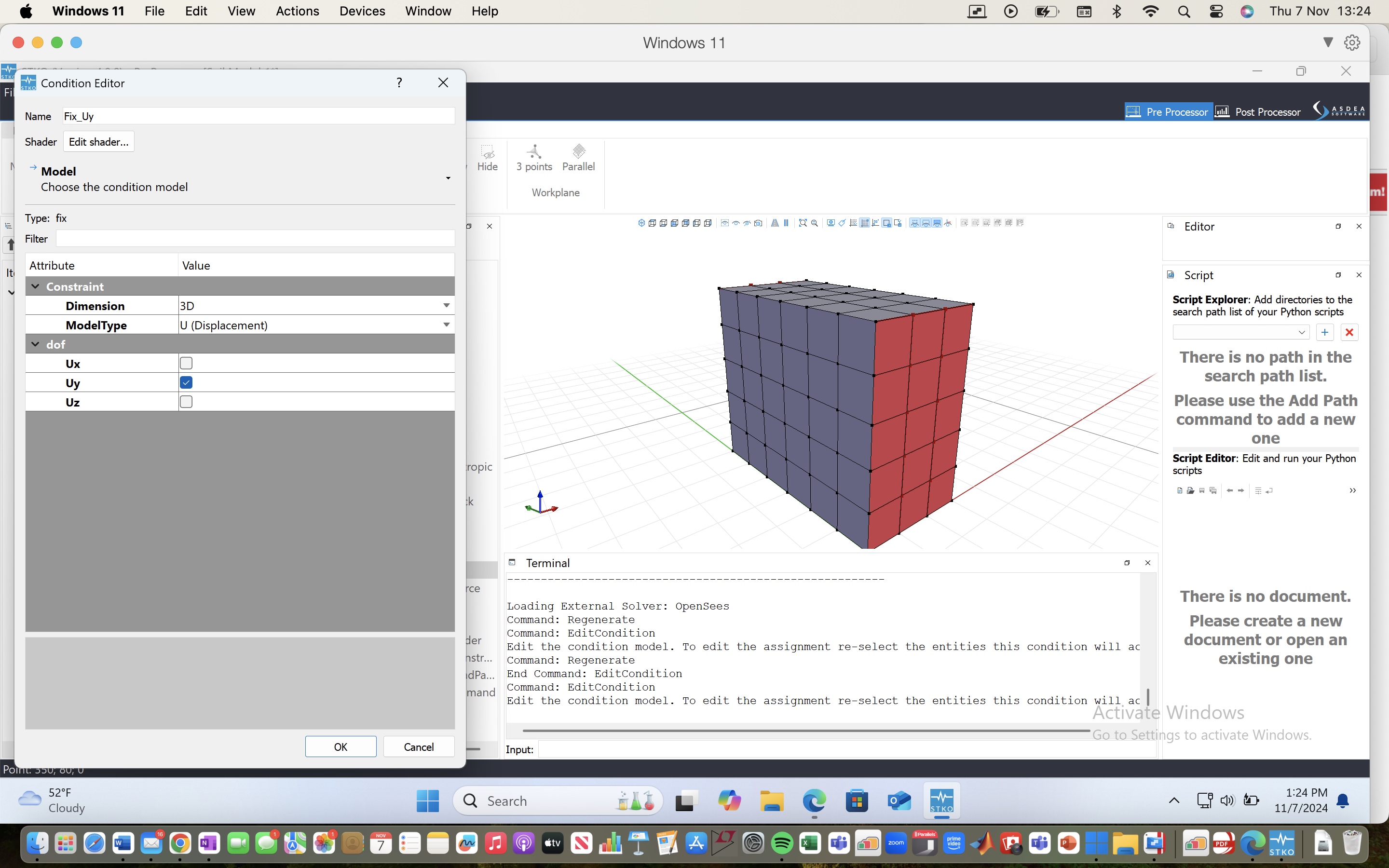
Task: Select the 3 points workplane tool
Action: 534,158
